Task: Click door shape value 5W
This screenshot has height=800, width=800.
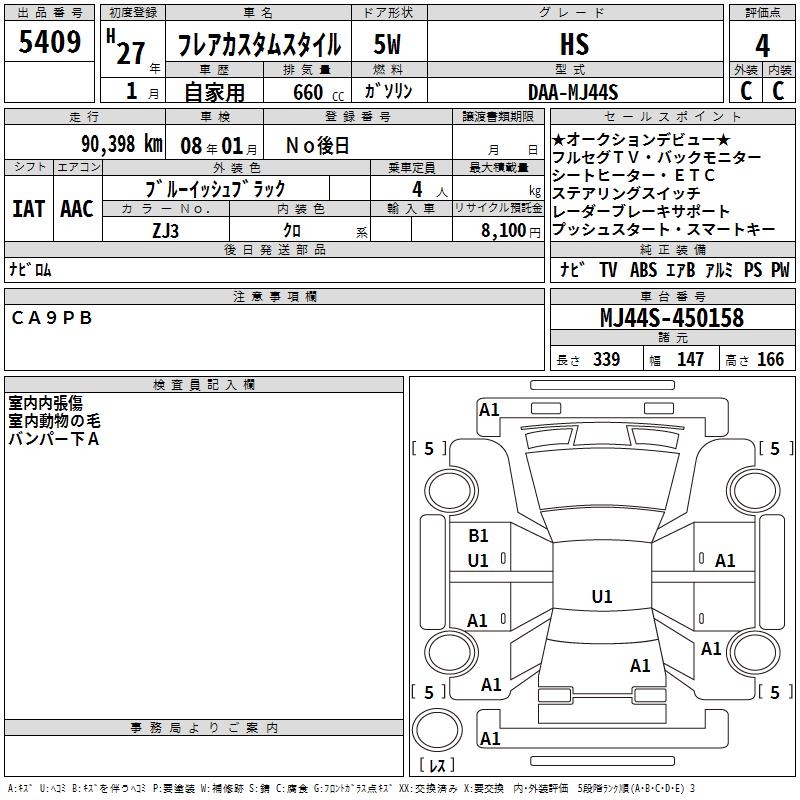Action: click(x=387, y=44)
